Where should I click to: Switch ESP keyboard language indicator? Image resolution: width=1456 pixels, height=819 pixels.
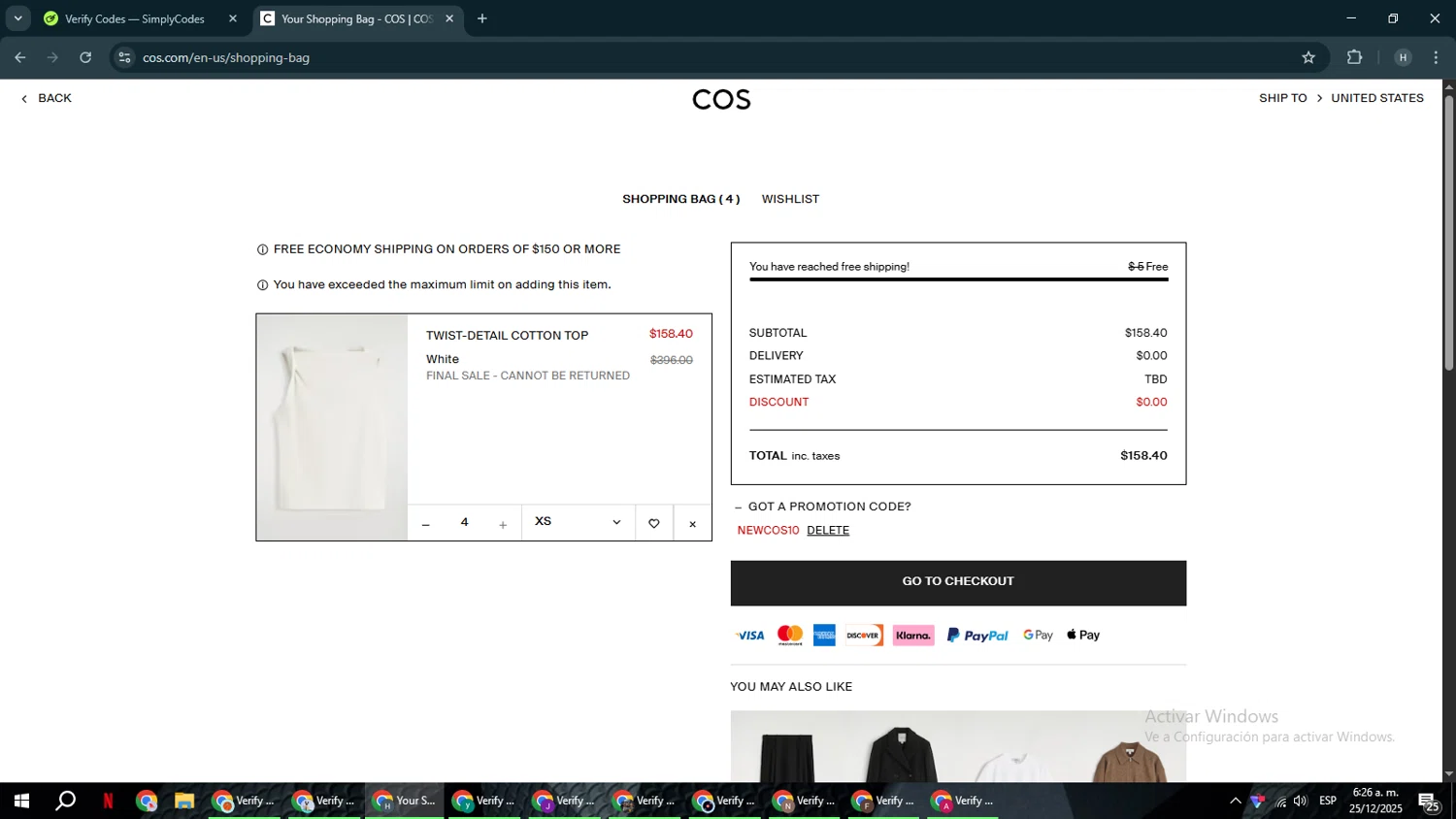(1328, 801)
